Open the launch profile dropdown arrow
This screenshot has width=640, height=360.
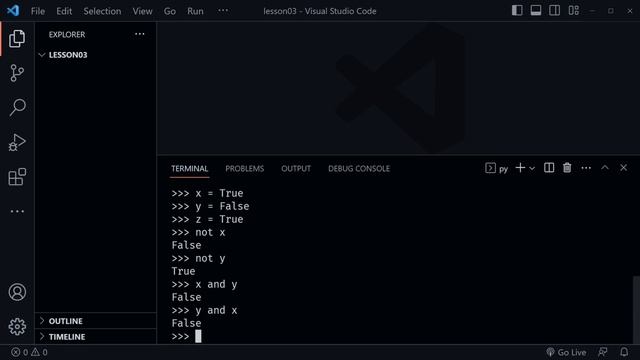(x=532, y=168)
